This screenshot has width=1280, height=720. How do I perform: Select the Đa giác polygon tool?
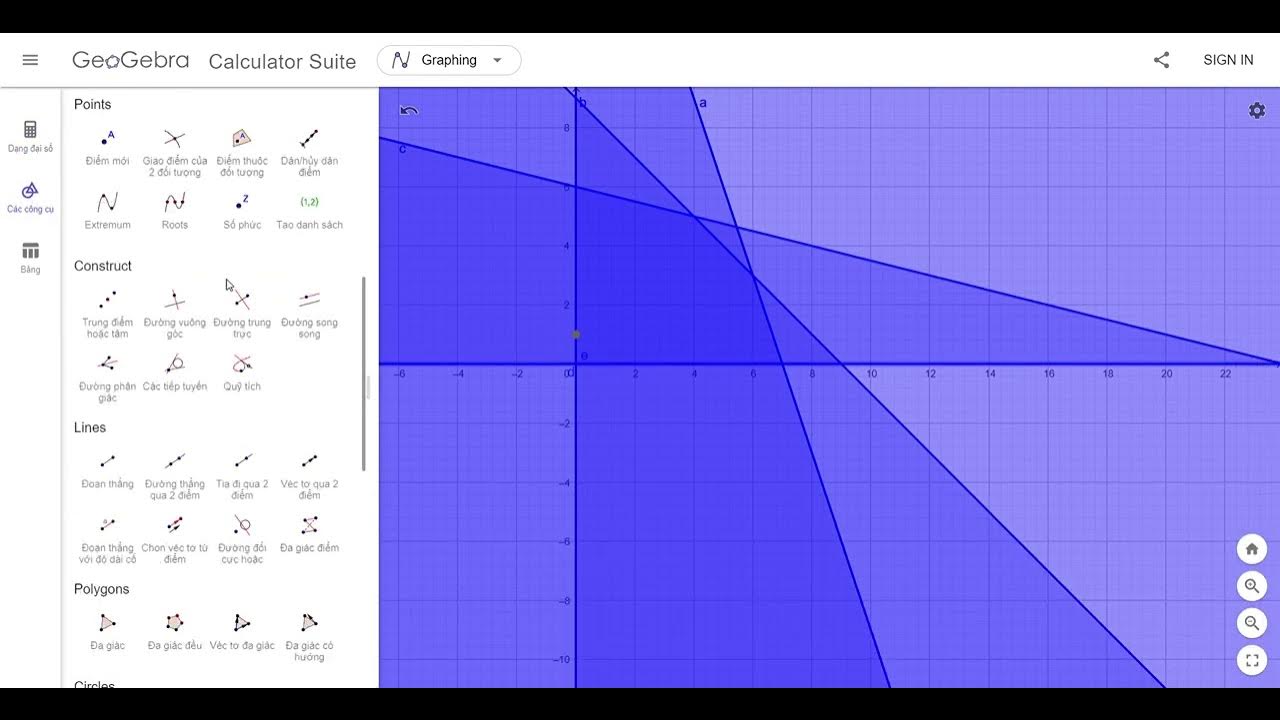(107, 632)
